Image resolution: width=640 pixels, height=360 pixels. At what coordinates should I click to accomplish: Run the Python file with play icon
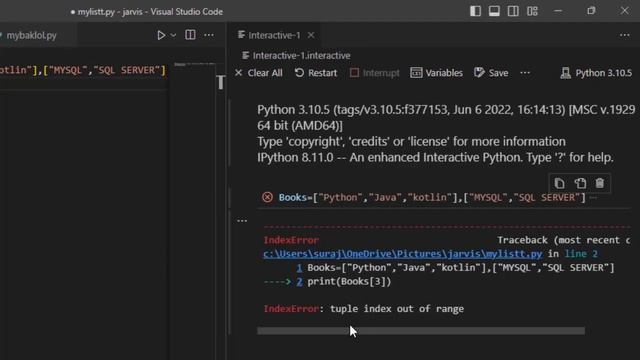pos(161,35)
